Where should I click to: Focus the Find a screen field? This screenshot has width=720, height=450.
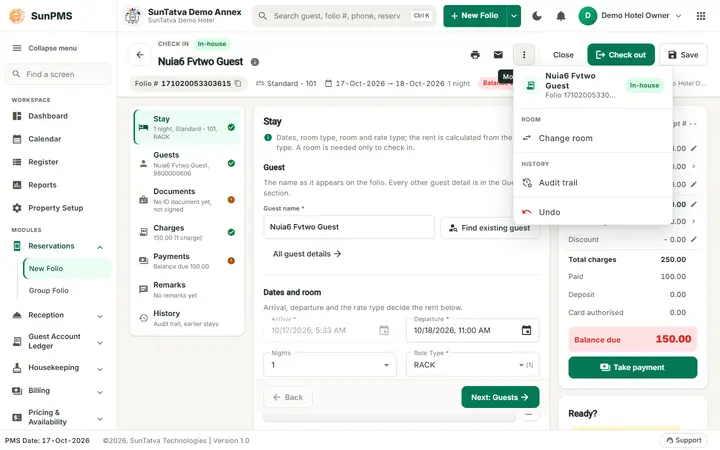(x=58, y=74)
